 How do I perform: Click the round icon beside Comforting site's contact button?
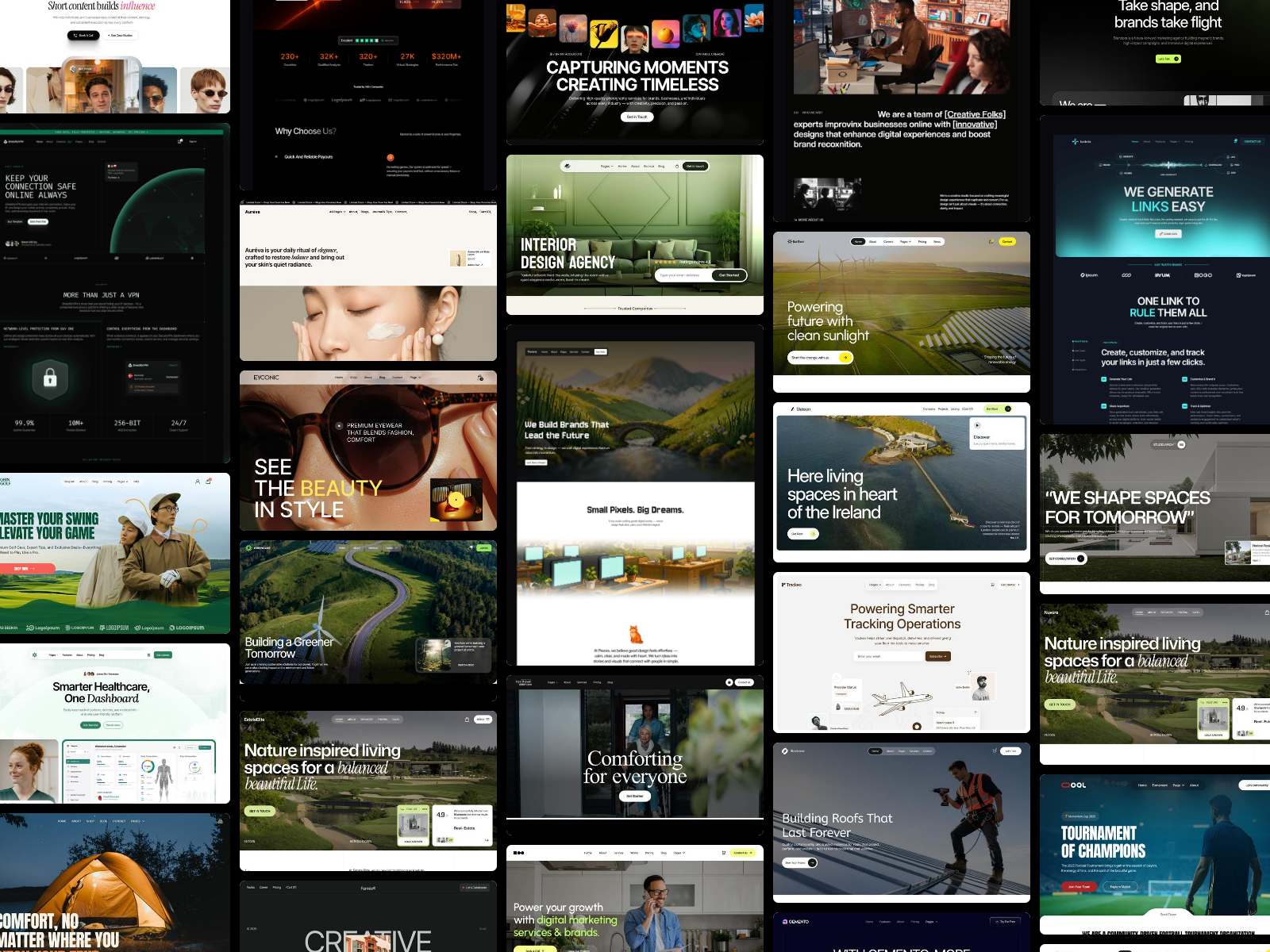tap(729, 682)
